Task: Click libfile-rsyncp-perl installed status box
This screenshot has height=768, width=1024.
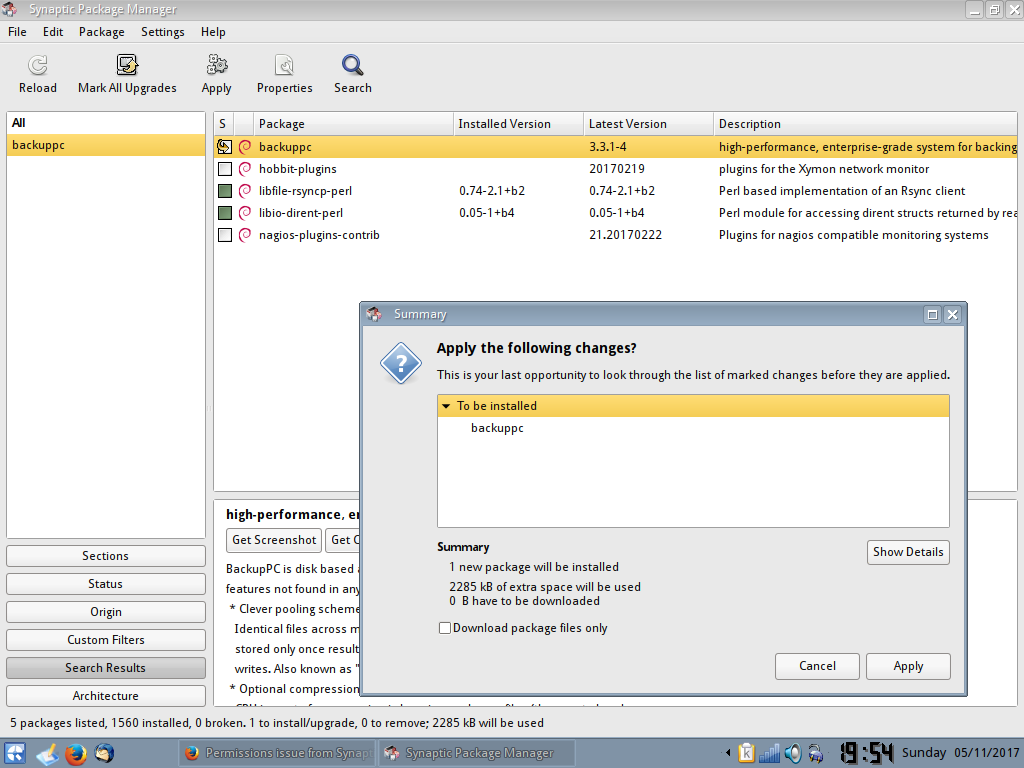Action: tap(225, 191)
